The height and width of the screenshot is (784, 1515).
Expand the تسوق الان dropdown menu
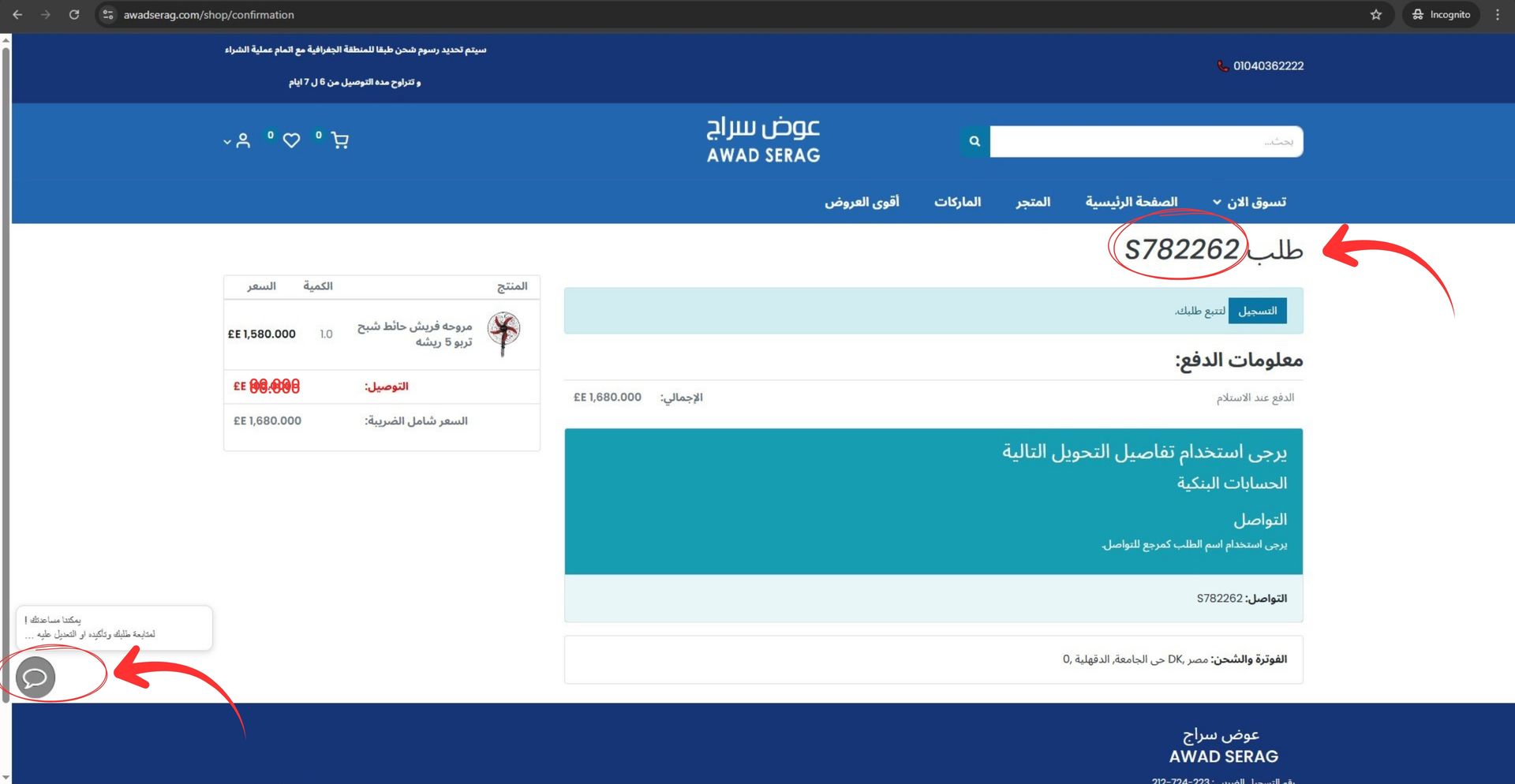pos(1256,201)
